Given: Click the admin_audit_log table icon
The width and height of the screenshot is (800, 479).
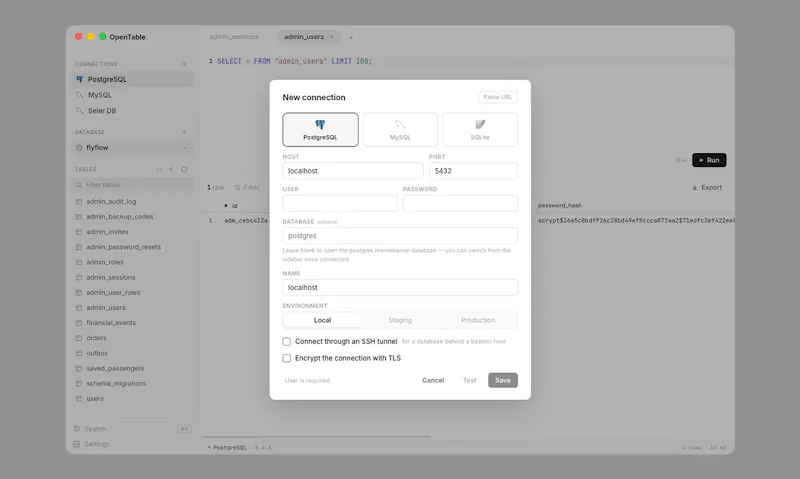Looking at the screenshot, I should pos(79,201).
